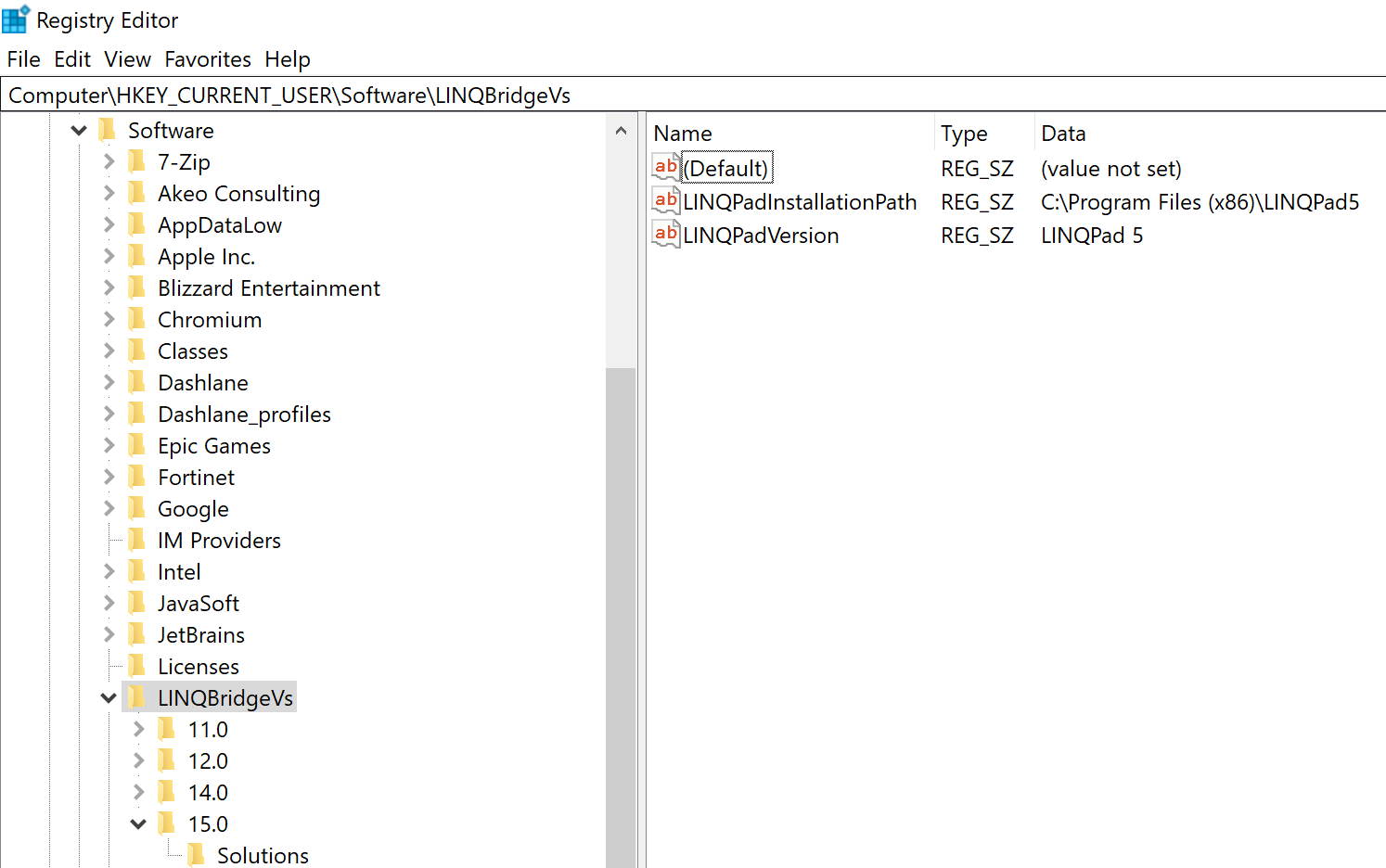1386x868 pixels.
Task: Click the Intel folder icon
Action: point(136,571)
